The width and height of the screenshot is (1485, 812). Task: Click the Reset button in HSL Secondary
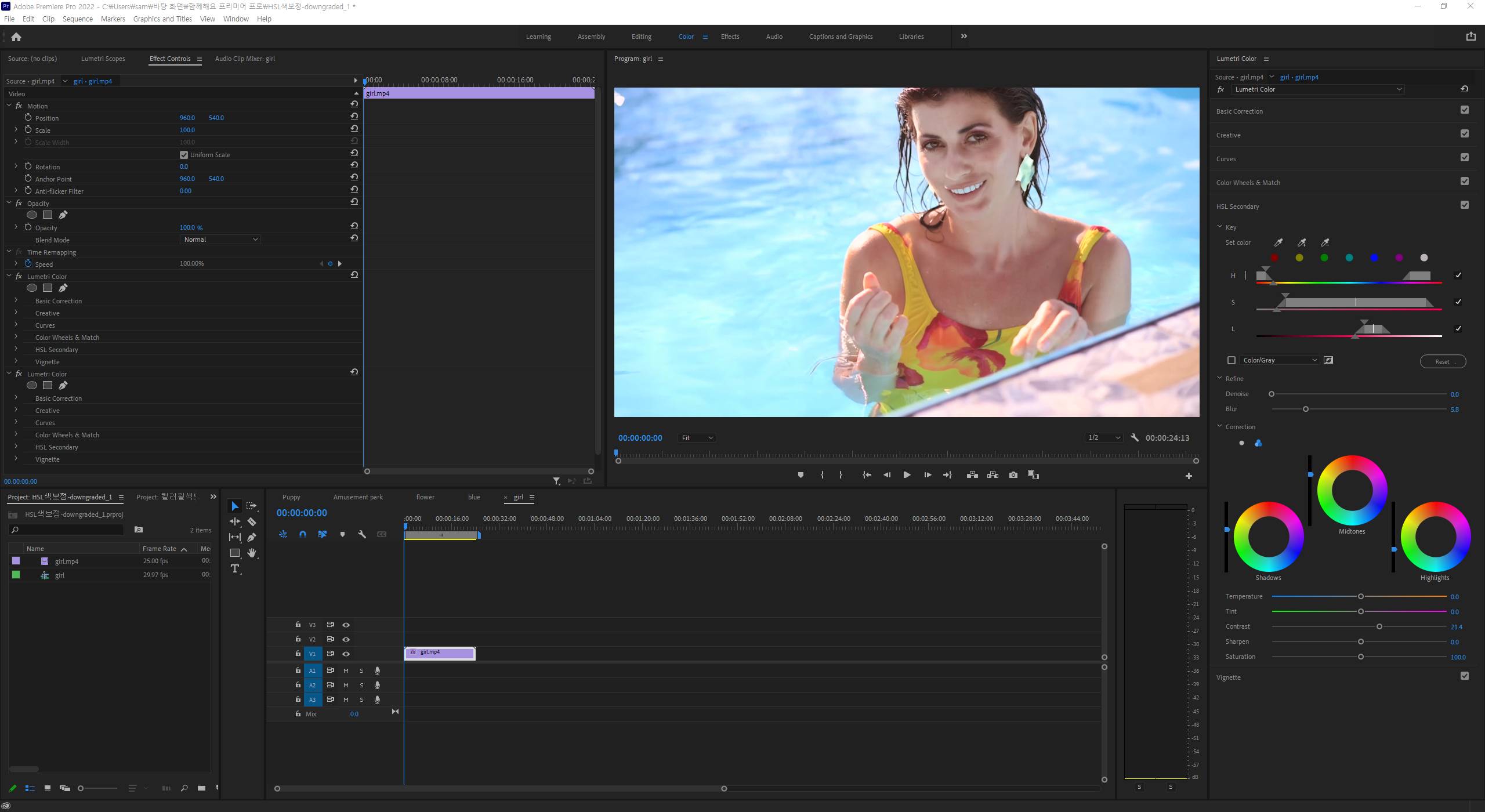pyautogui.click(x=1442, y=361)
